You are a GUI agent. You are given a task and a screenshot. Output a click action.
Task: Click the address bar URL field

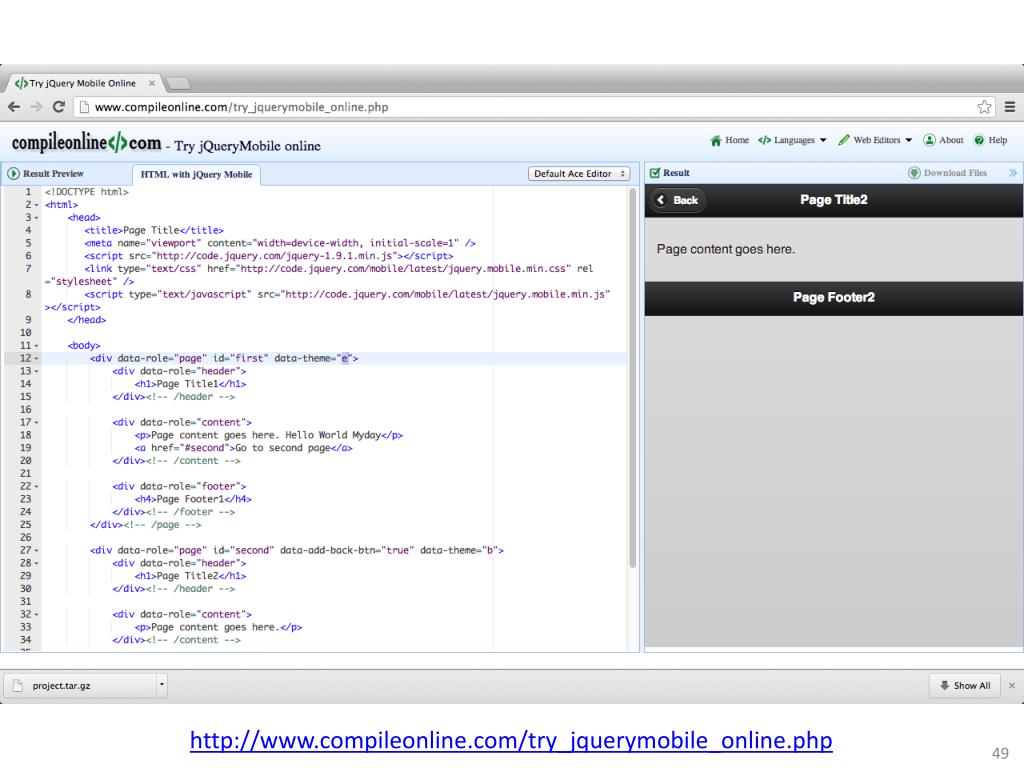532,107
